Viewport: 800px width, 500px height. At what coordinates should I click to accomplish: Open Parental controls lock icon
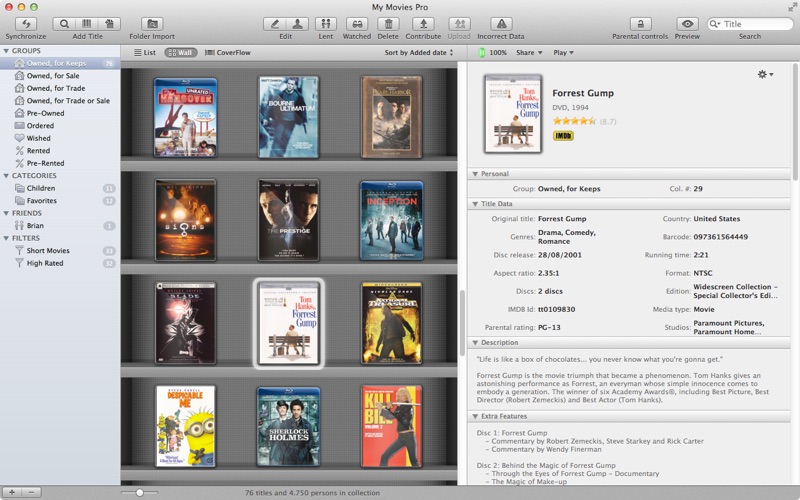639,23
